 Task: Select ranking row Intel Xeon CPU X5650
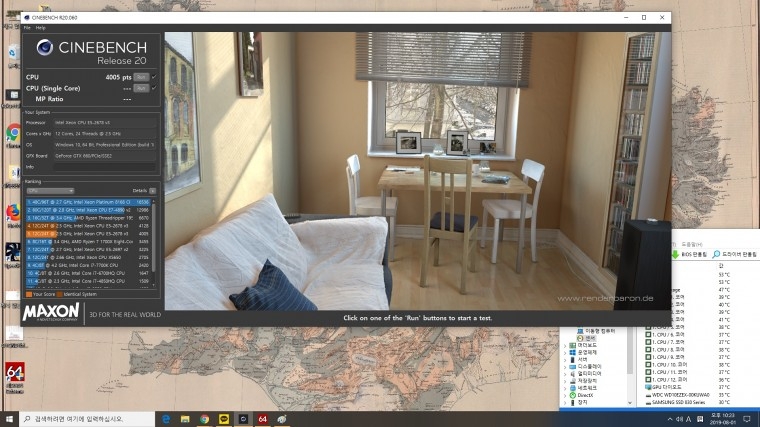pos(88,257)
